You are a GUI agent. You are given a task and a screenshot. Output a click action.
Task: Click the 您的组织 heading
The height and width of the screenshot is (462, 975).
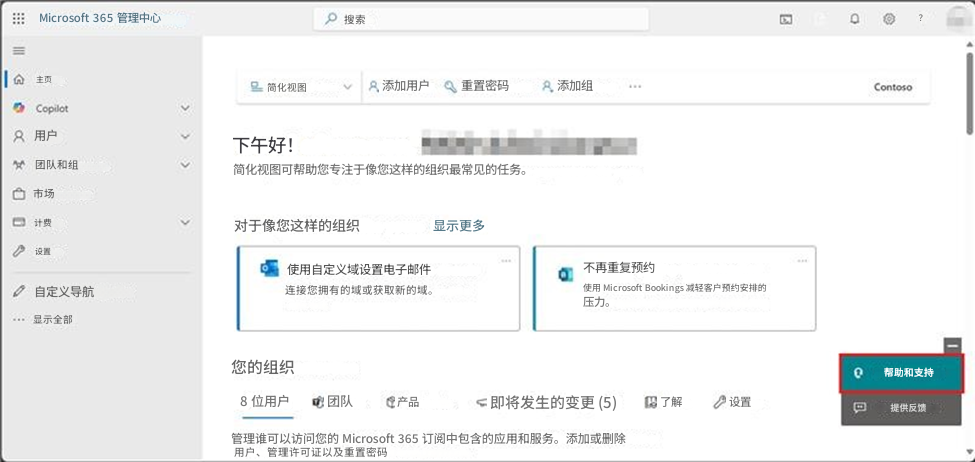click(x=263, y=367)
